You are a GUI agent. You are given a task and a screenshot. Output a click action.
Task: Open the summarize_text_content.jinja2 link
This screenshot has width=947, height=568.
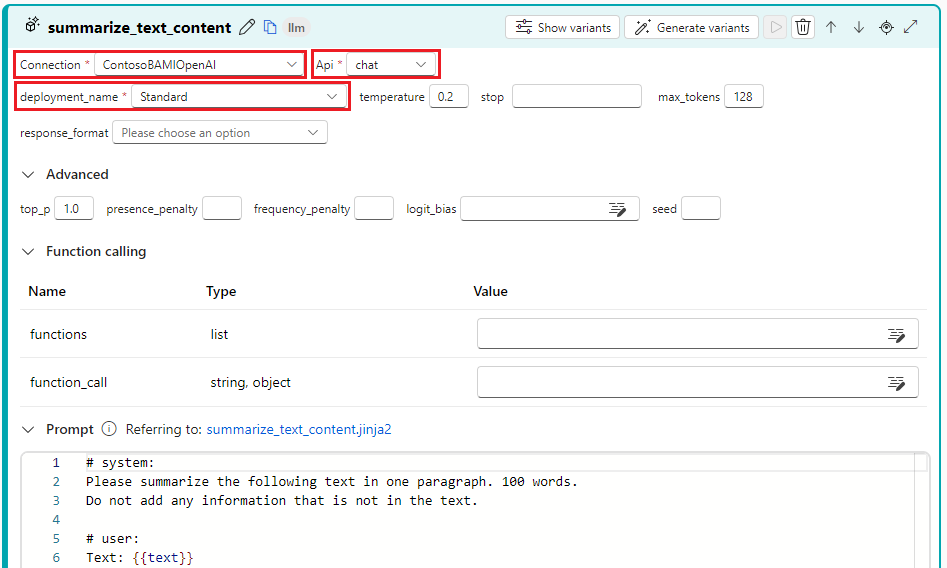point(298,429)
